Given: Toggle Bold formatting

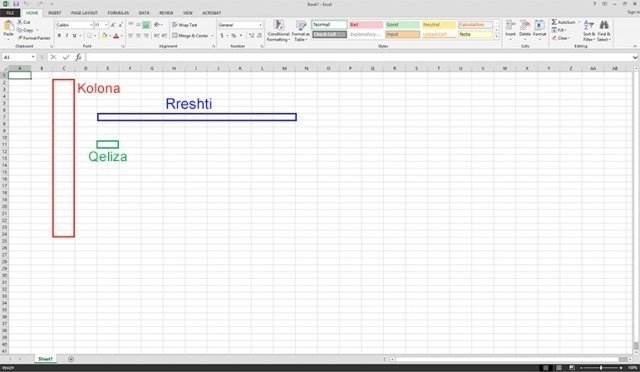Looking at the screenshot, I should pos(59,36).
